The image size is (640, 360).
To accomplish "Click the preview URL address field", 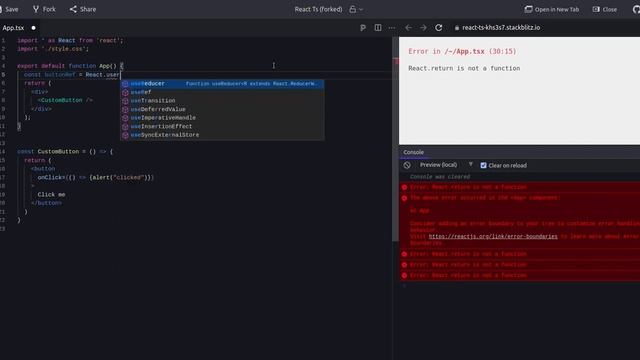I will coord(501,28).
